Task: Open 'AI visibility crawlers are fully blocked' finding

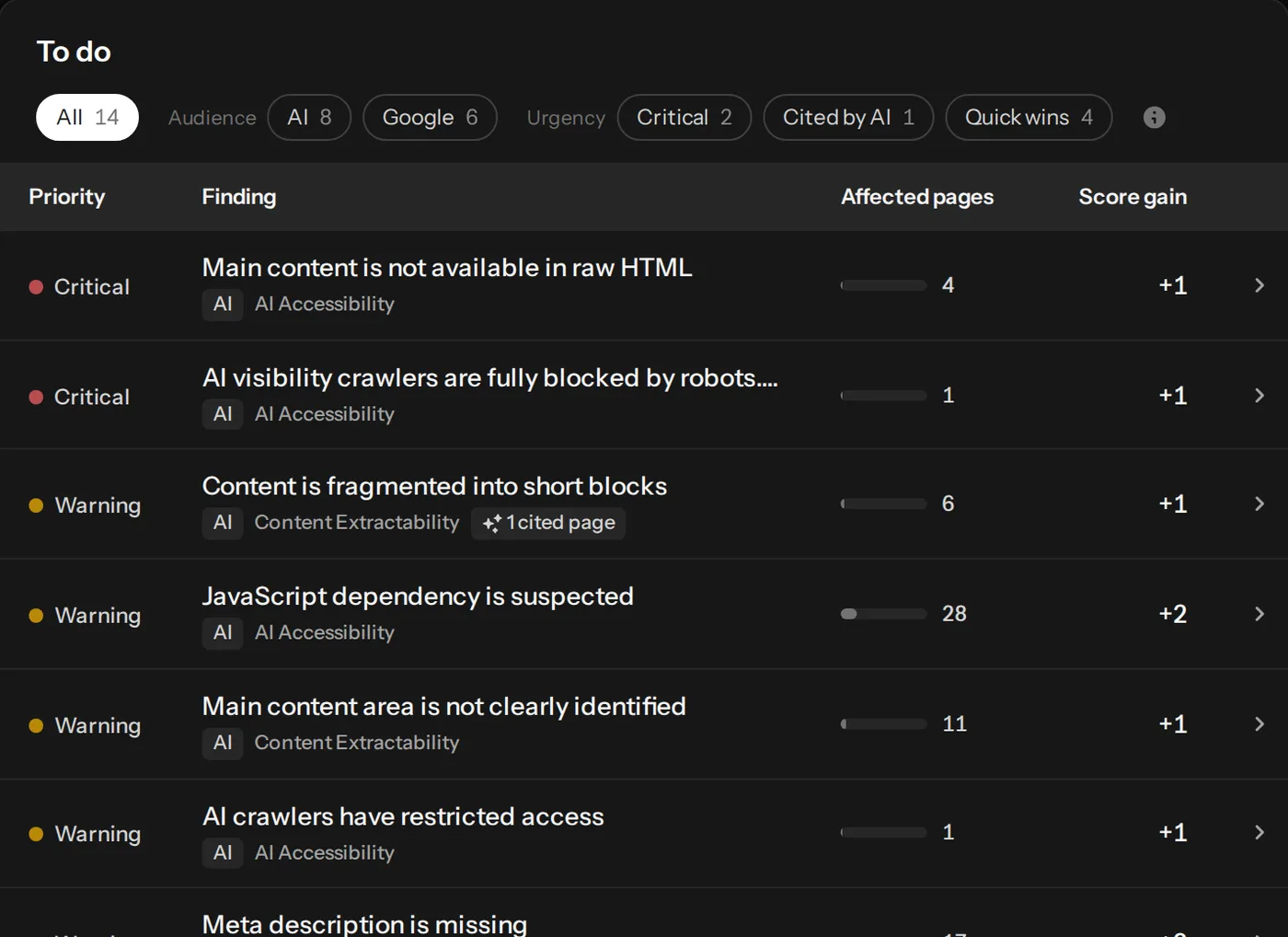Action: 490,378
